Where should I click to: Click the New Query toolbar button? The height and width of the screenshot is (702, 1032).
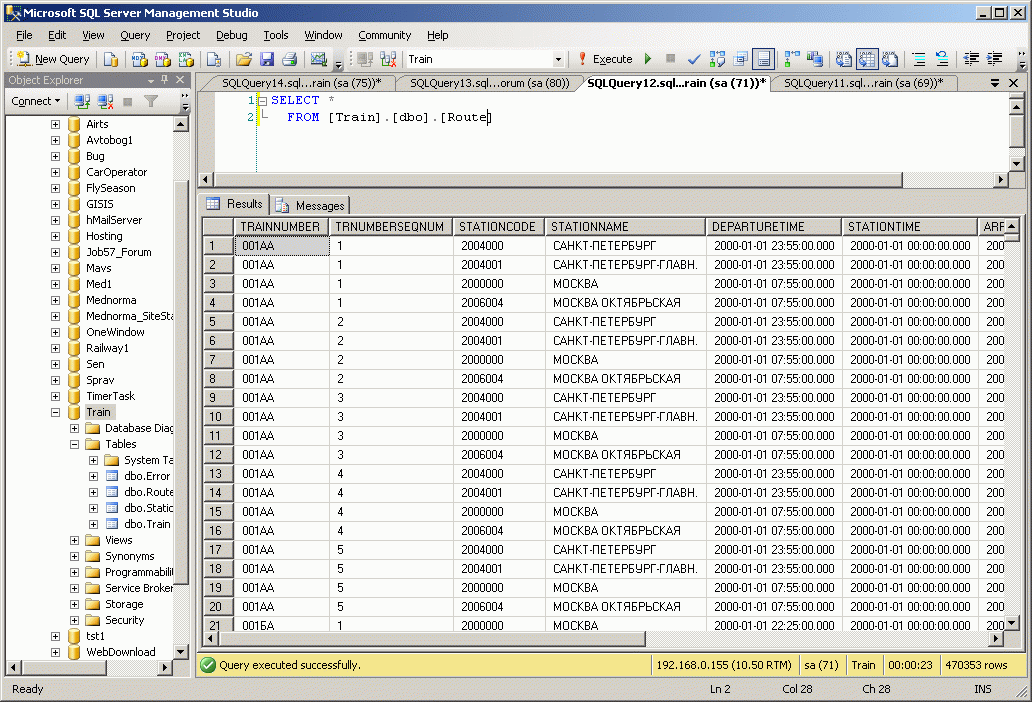(54, 59)
